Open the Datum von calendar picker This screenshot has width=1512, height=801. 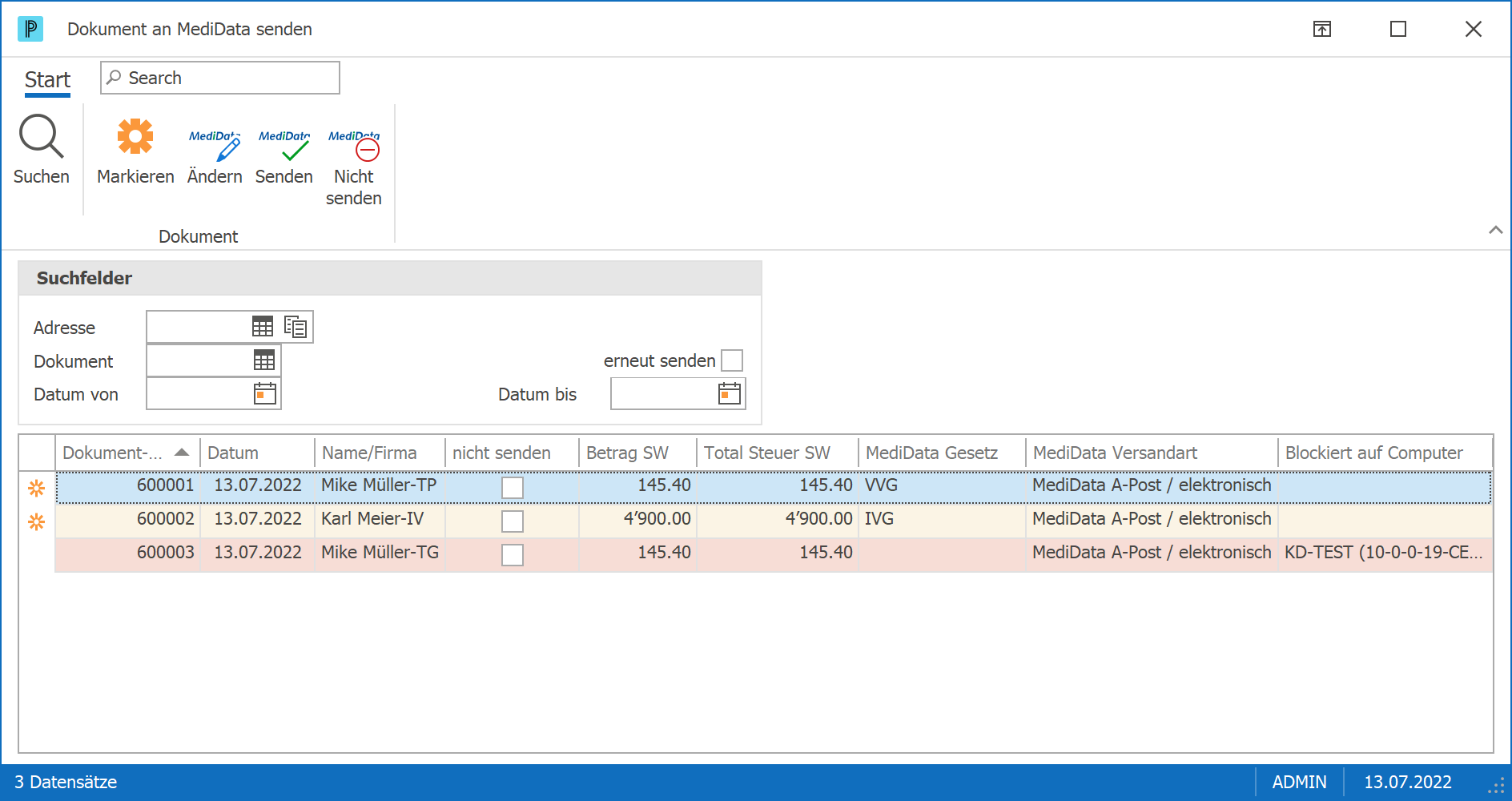click(x=265, y=393)
